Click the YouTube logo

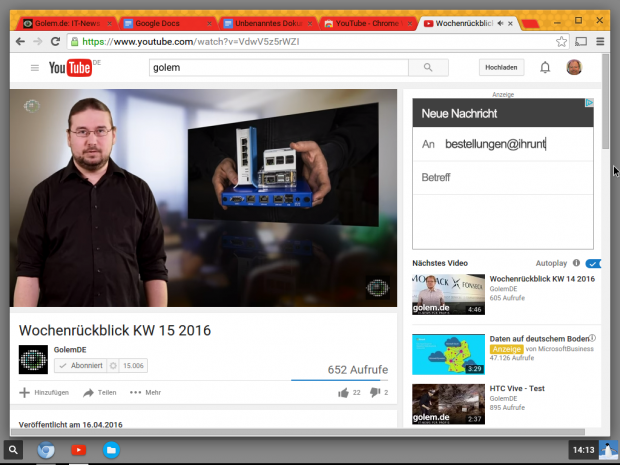pyautogui.click(x=71, y=68)
